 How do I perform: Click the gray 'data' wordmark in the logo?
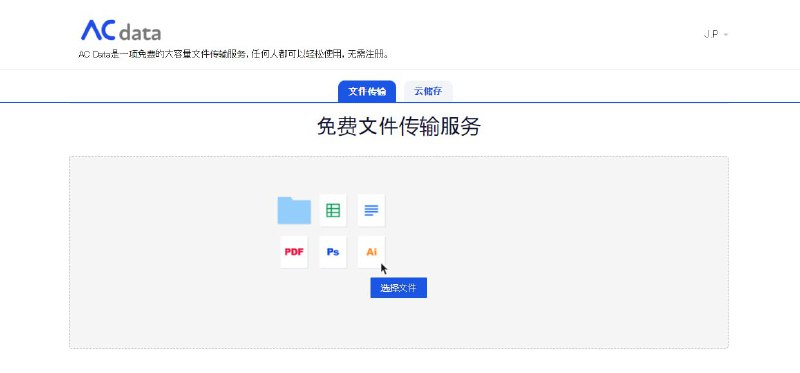140,33
